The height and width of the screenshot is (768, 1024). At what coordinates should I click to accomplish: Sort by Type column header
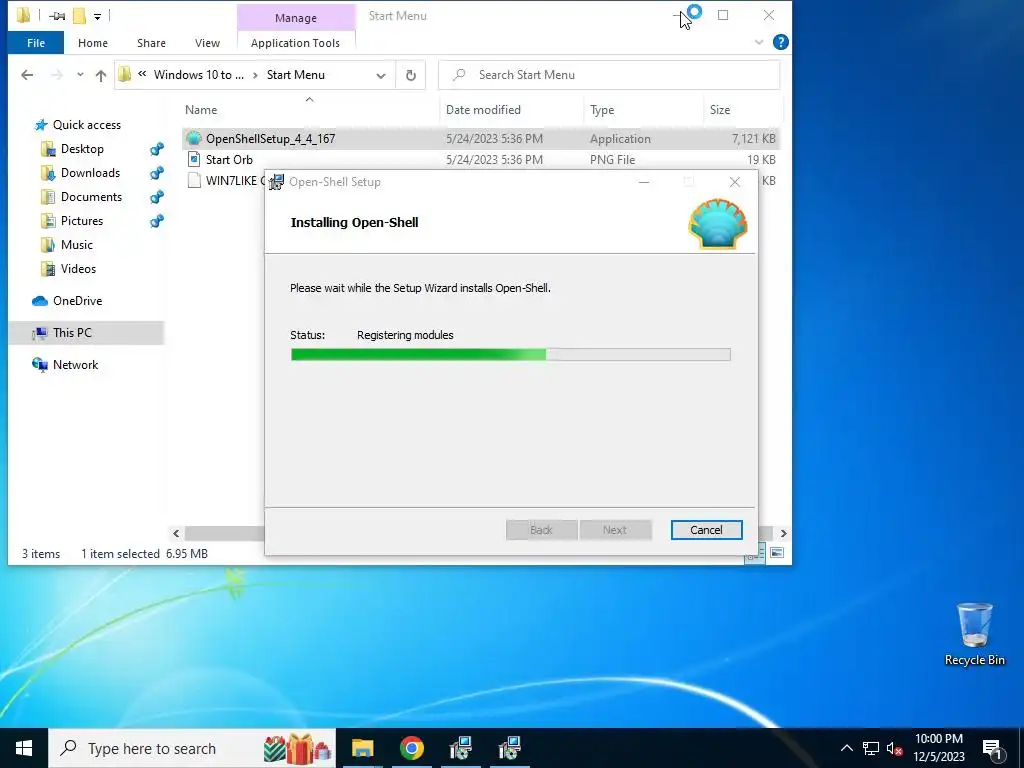(643, 110)
